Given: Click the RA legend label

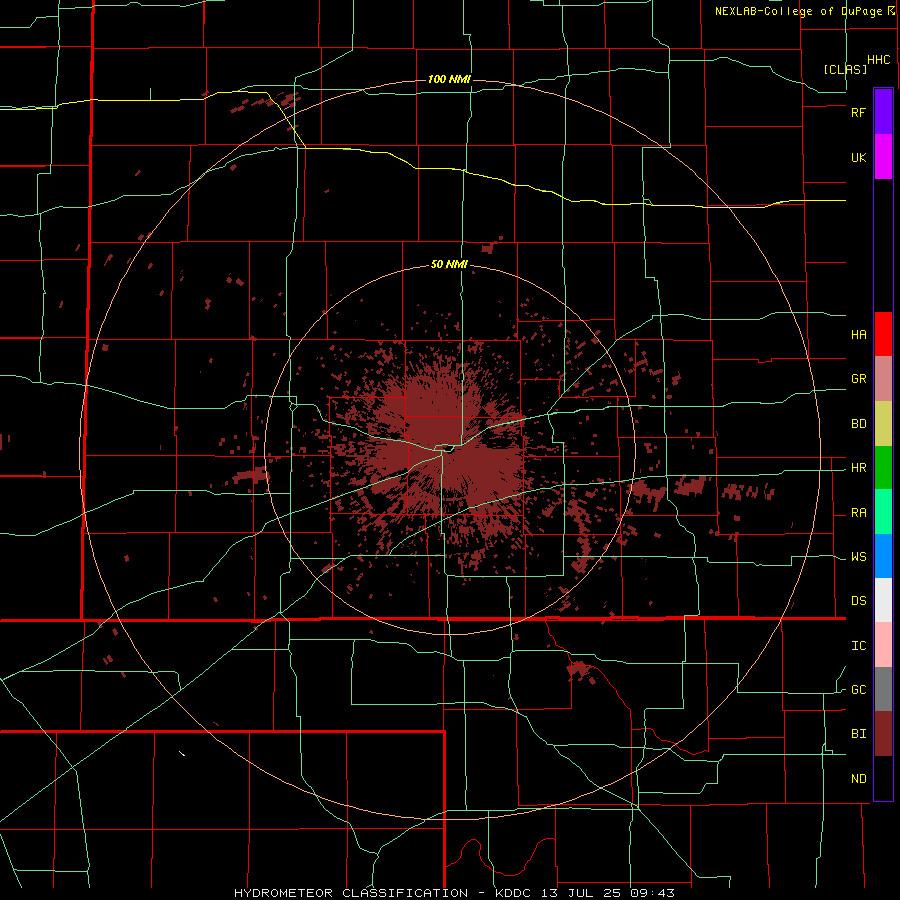Looking at the screenshot, I should 858,513.
